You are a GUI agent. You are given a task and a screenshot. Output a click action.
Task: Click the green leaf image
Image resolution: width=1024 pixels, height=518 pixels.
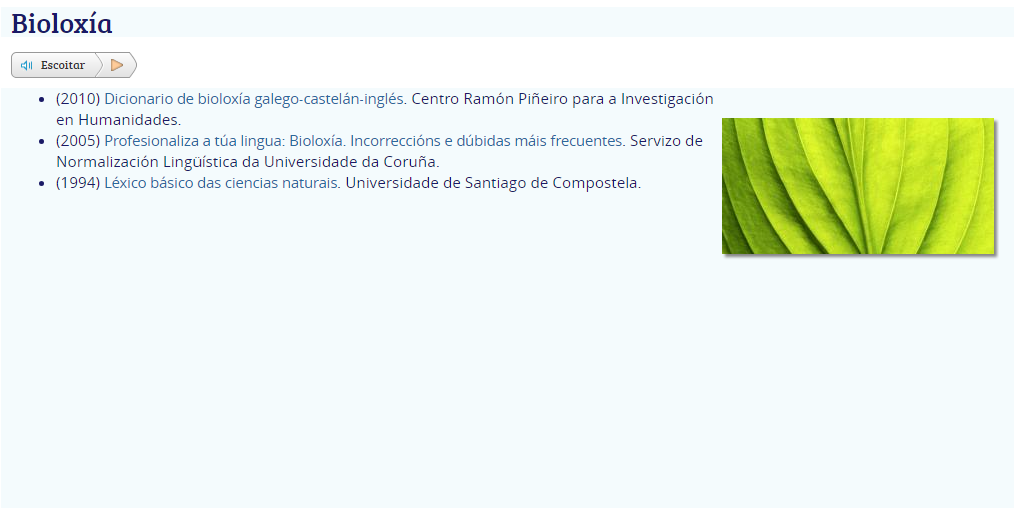pyautogui.click(x=858, y=186)
